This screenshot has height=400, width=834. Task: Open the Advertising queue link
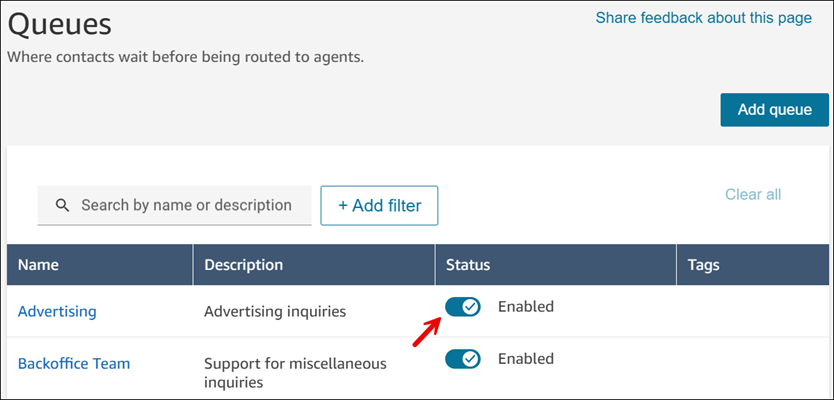click(x=57, y=311)
